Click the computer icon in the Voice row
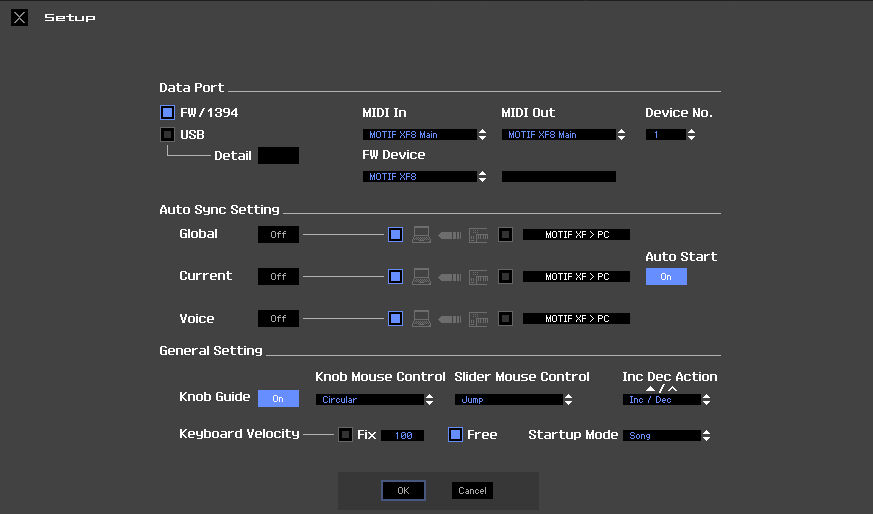Screen dimensions: 873x514 422,319
